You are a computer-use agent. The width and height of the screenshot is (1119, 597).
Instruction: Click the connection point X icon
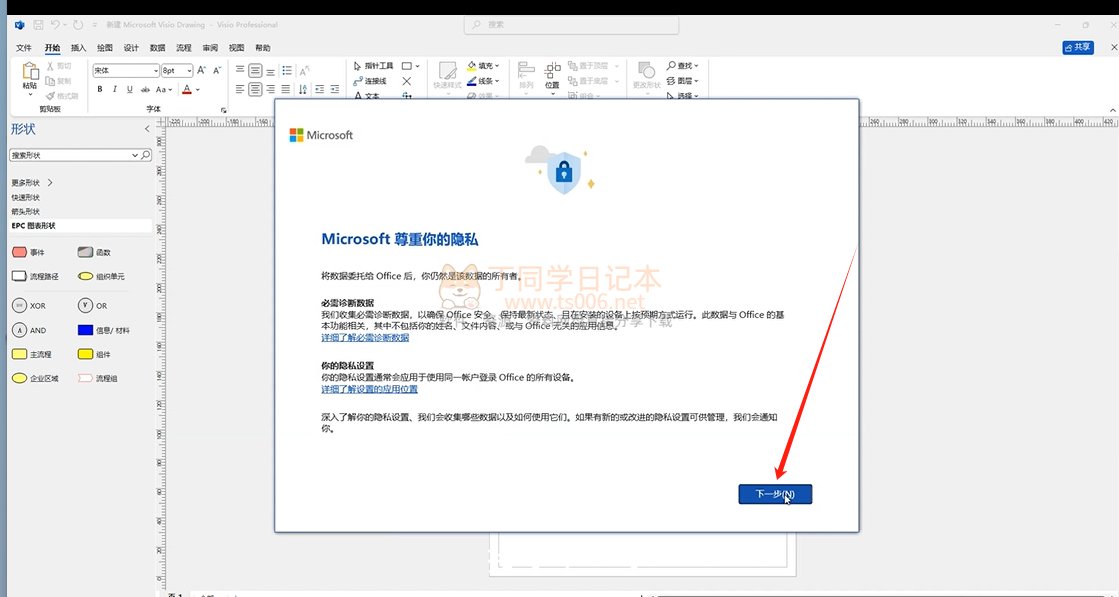click(406, 81)
